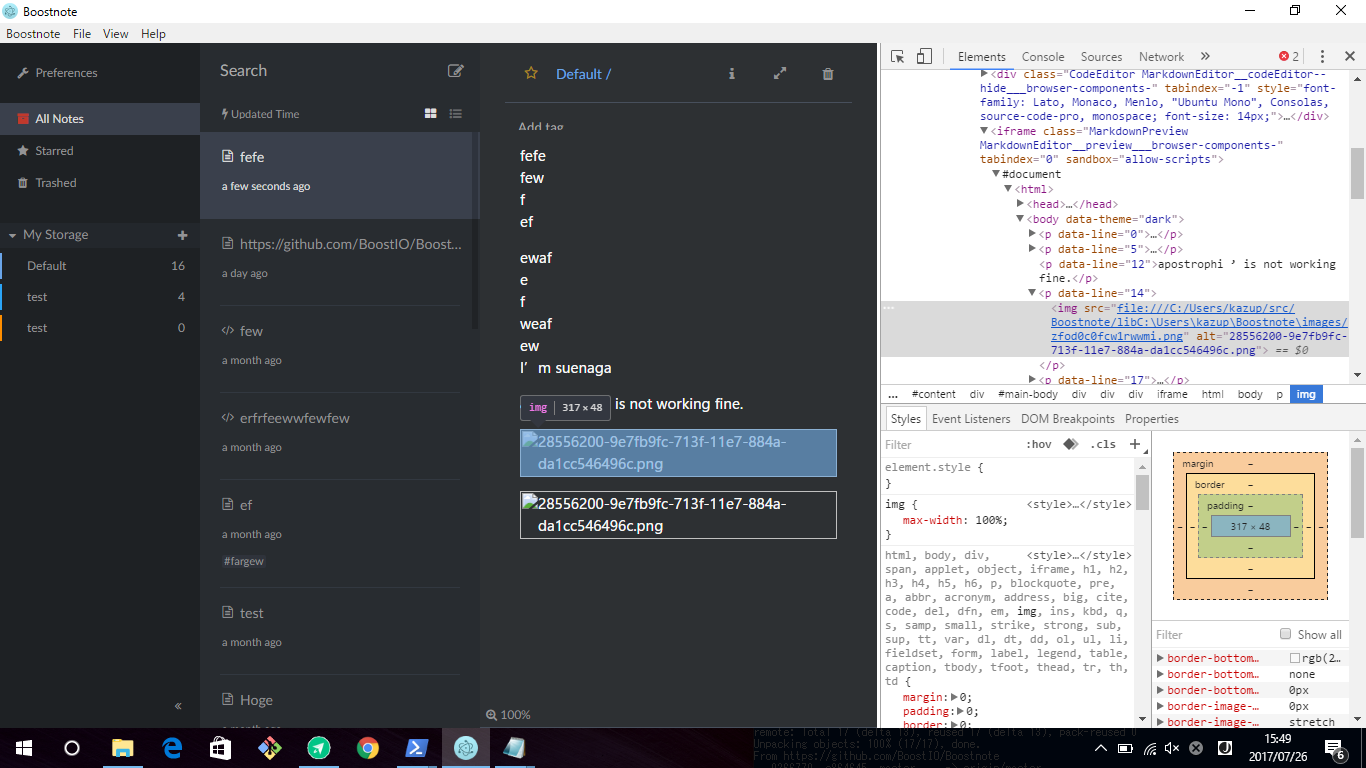Open the File menu
1366x768 pixels.
pos(82,33)
